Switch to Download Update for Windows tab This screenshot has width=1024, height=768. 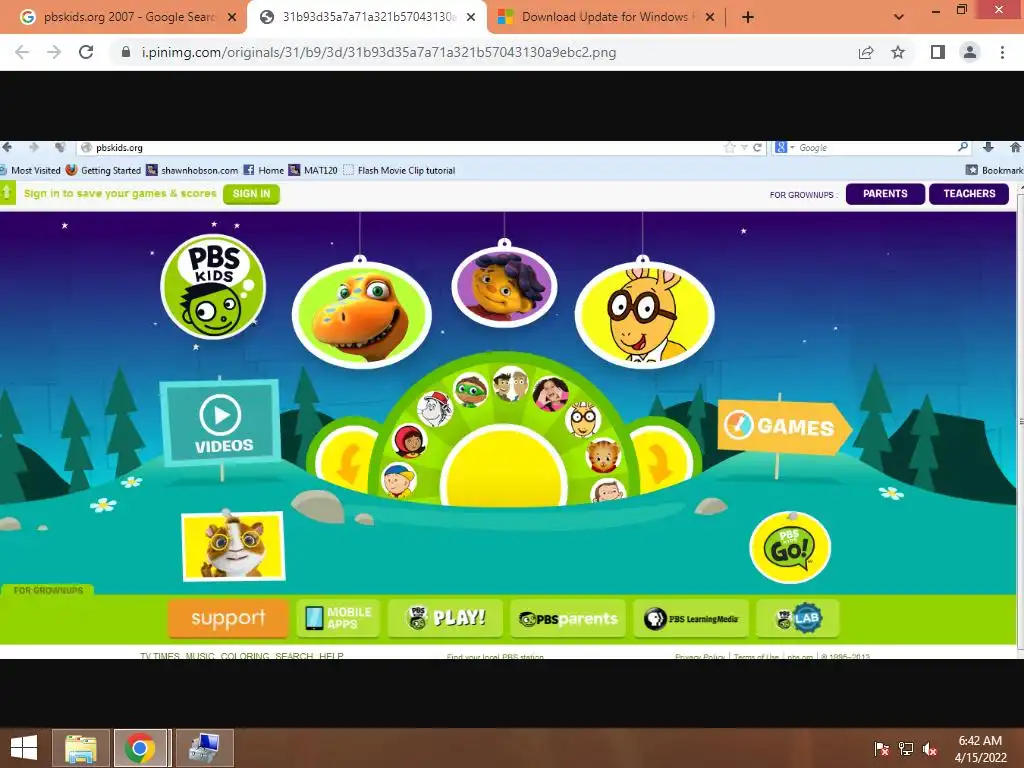606,17
